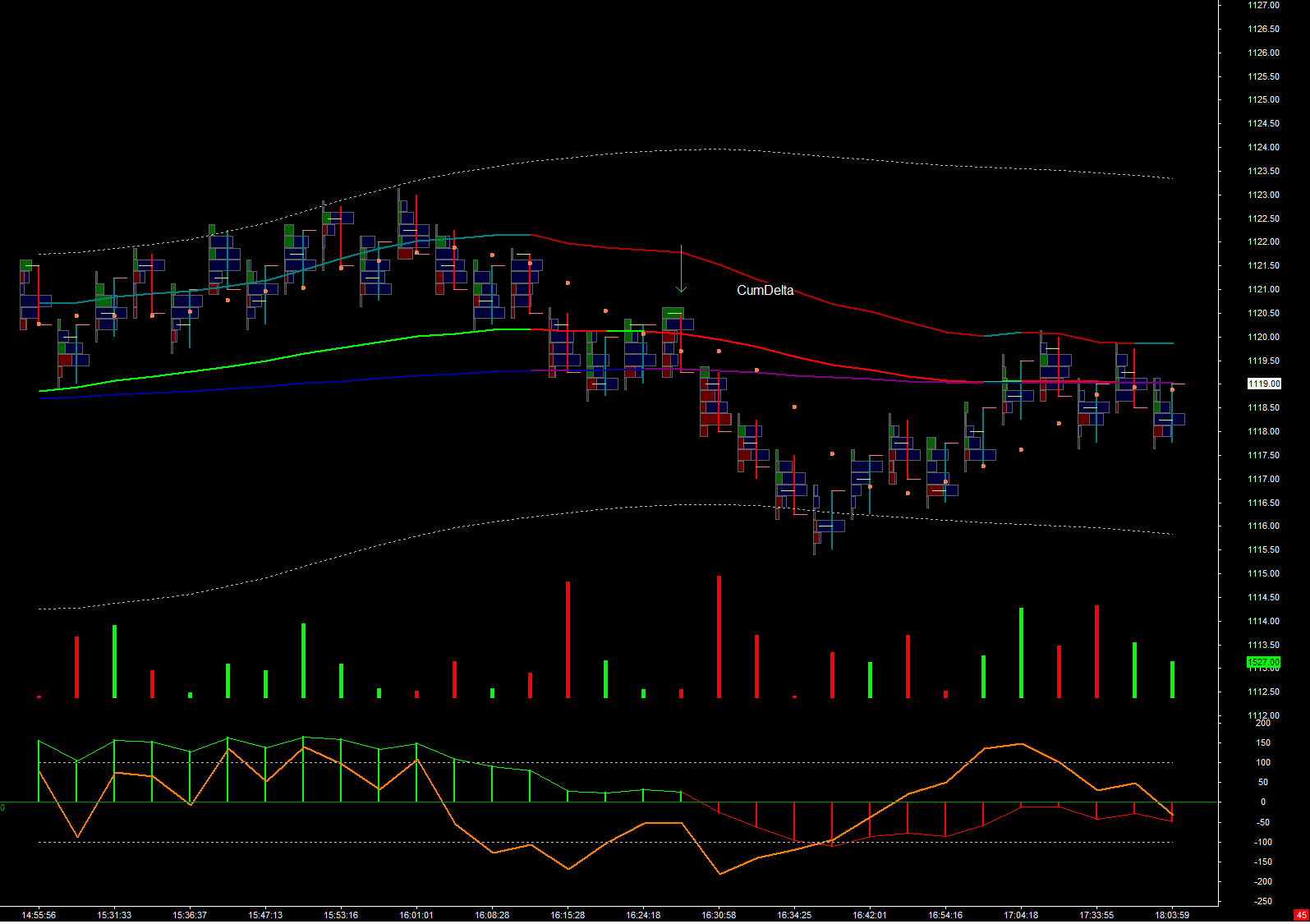Viewport: 1310px width, 924px height.
Task: Click the -200 oscillator scale label
Action: 1263,881
